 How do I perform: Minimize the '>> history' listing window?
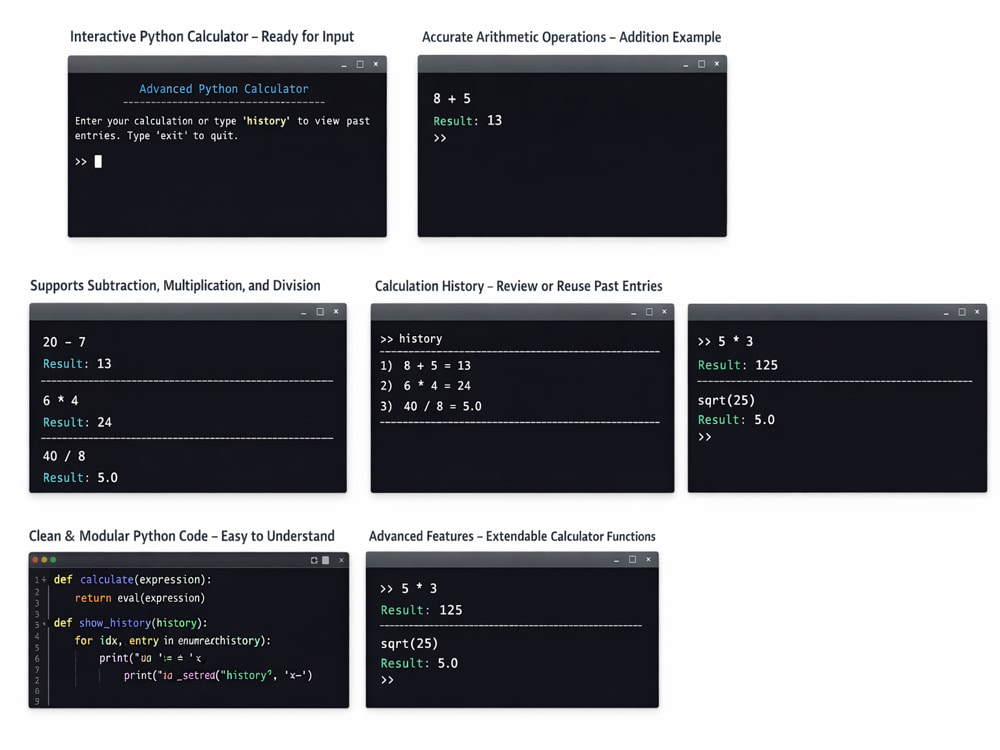click(x=633, y=312)
